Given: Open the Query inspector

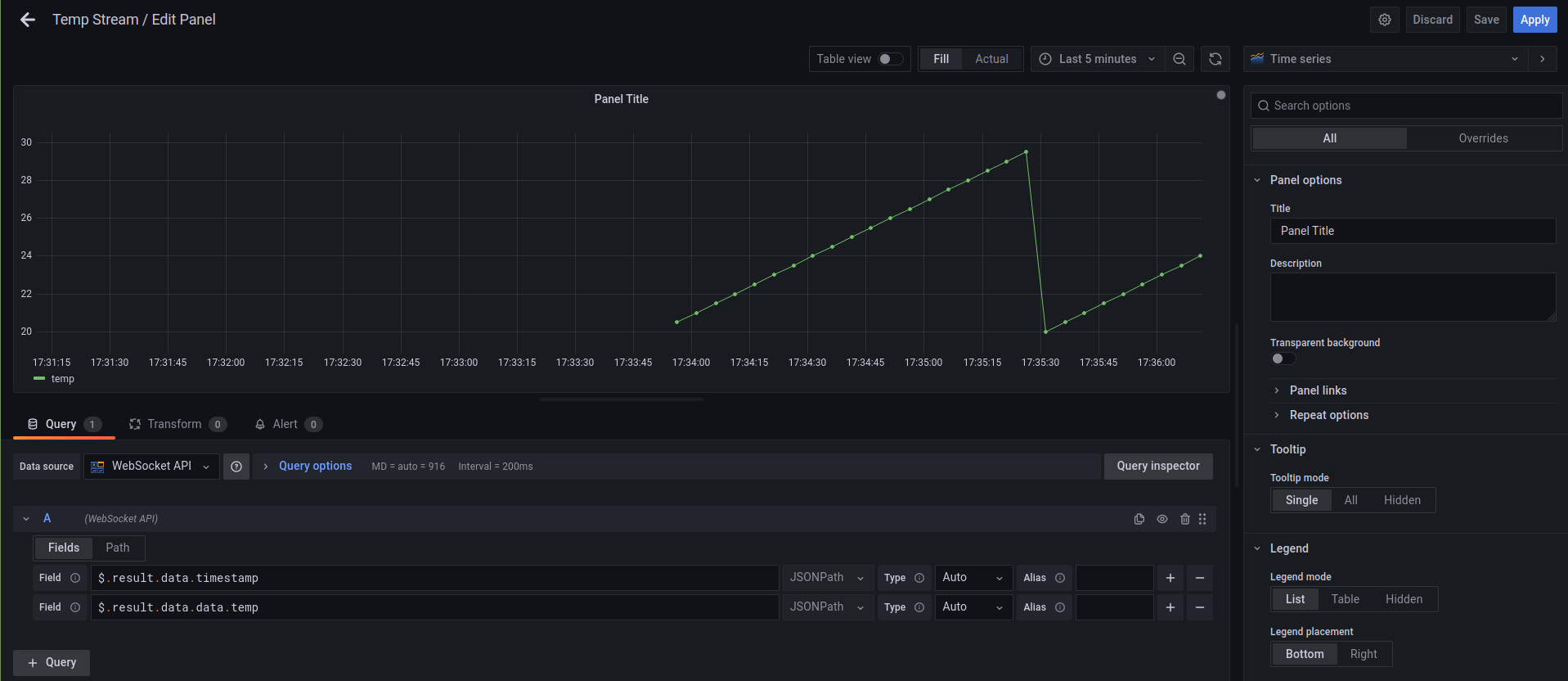Looking at the screenshot, I should pyautogui.click(x=1157, y=467).
